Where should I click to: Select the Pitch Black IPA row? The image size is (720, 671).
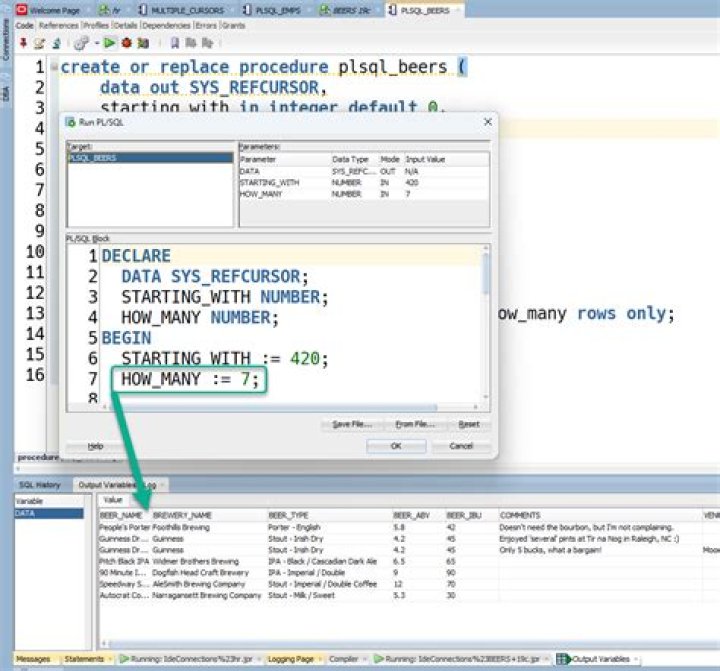coord(409,561)
